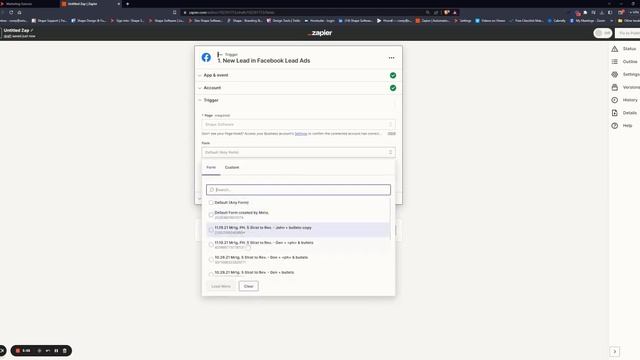Click the green check on the App & event row
Viewport: 640px width, 360px height.
point(393,75)
